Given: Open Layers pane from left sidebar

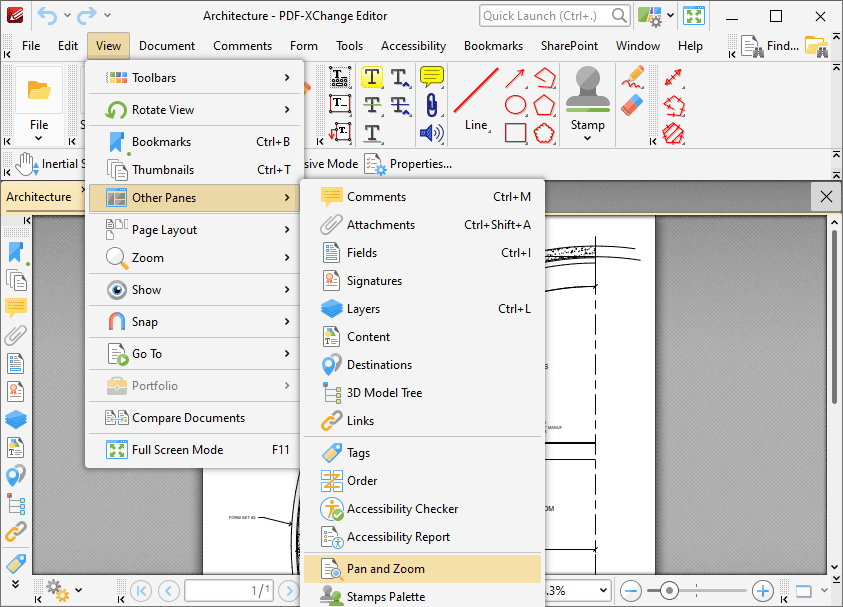Looking at the screenshot, I should (x=16, y=419).
